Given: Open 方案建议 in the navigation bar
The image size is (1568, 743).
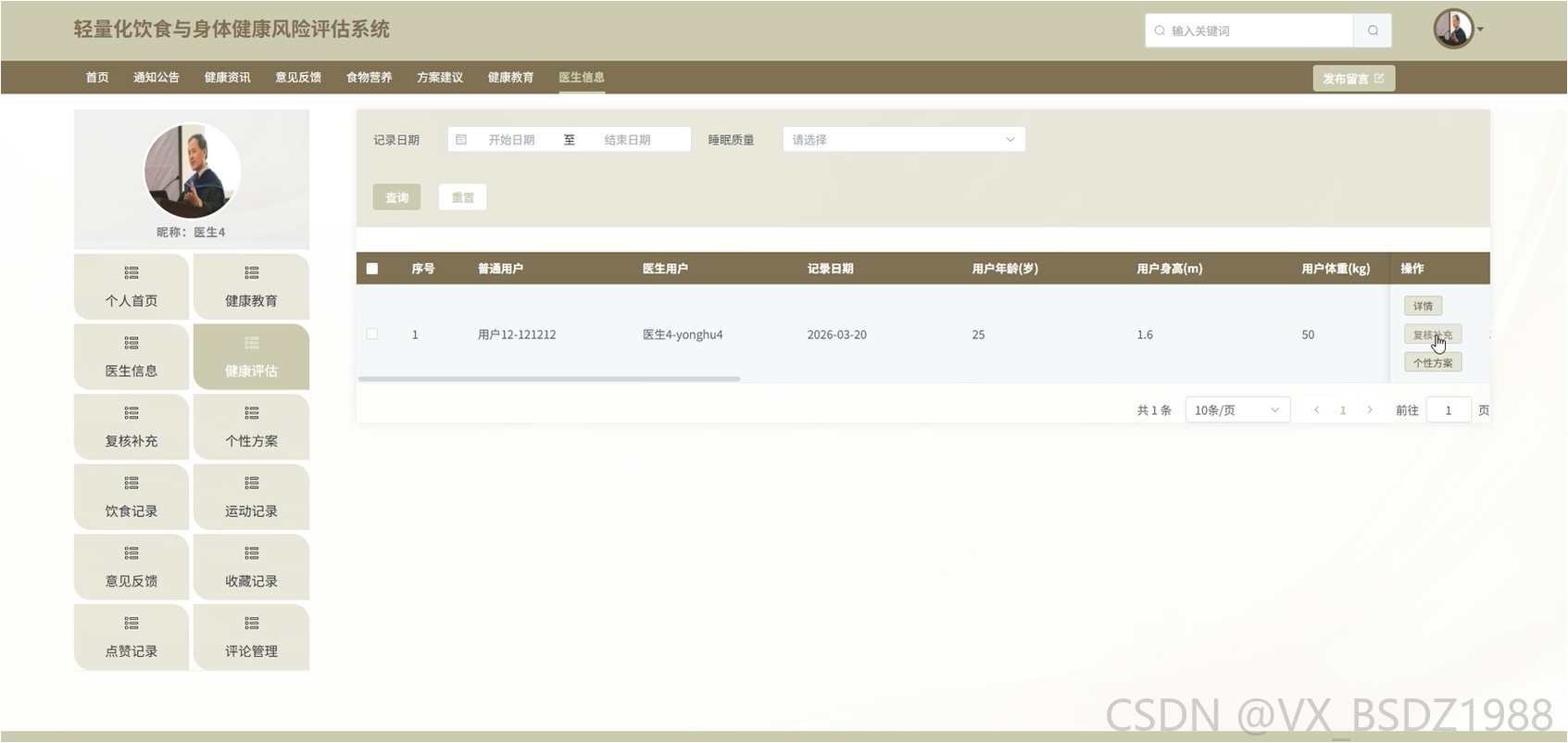Looking at the screenshot, I should click(x=440, y=78).
